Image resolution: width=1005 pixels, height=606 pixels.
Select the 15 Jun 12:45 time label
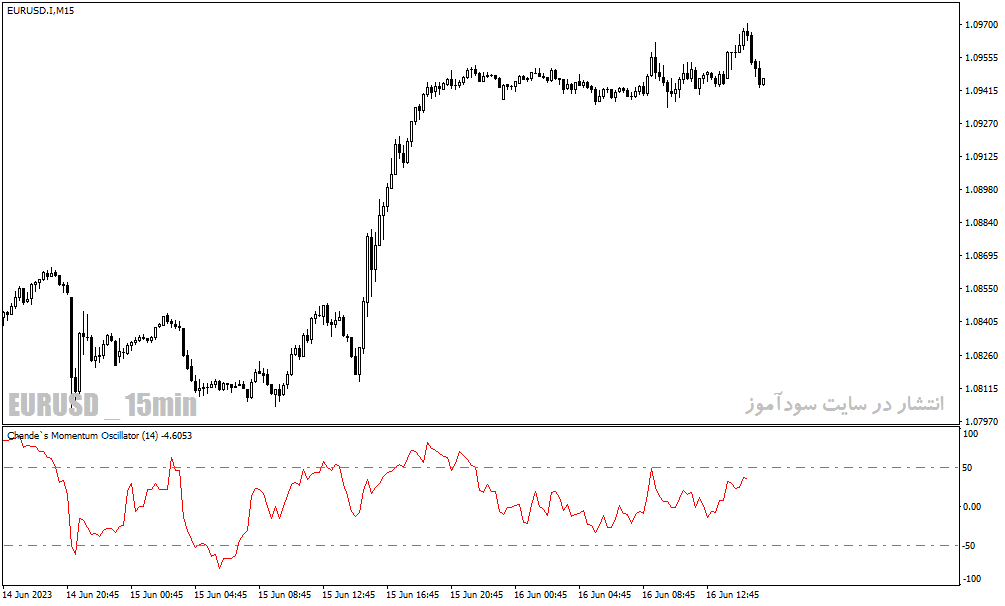(348, 594)
